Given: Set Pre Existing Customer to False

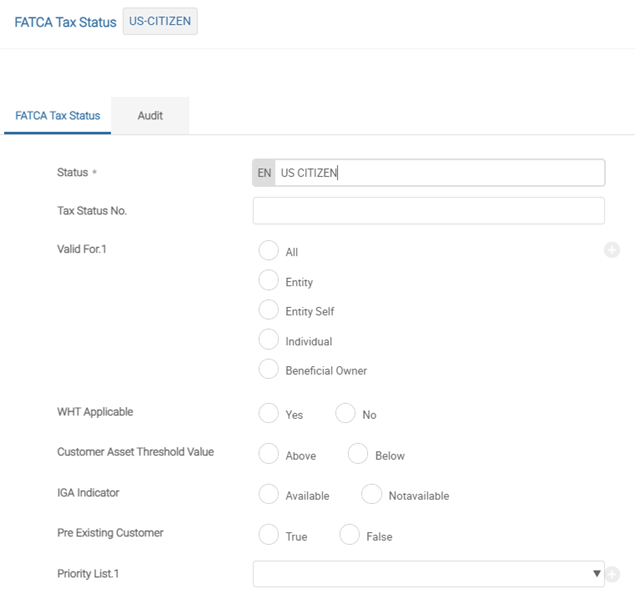Looking at the screenshot, I should pyautogui.click(x=349, y=534).
